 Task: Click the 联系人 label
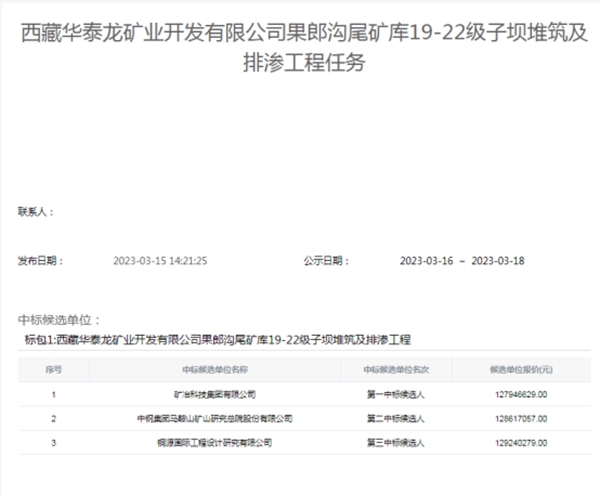tap(36, 212)
